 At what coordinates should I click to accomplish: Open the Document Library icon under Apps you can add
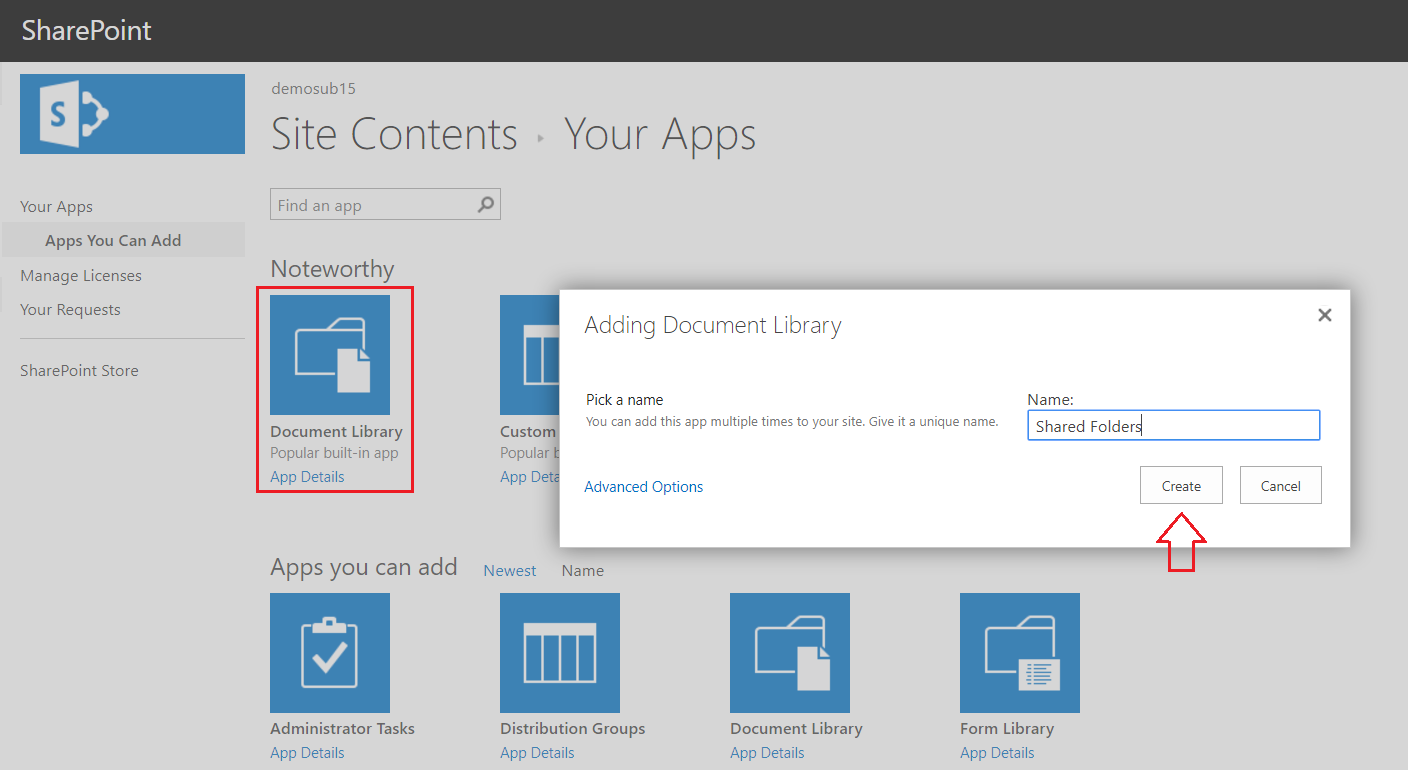pyautogui.click(x=790, y=653)
